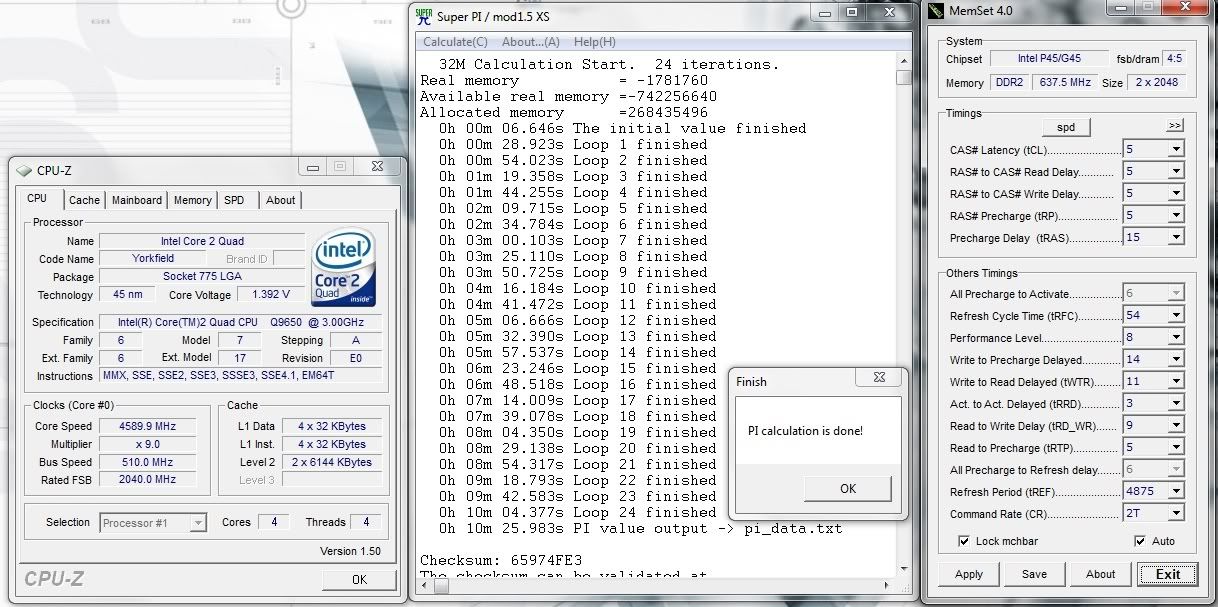Open the About tab in CPU-Z

(281, 200)
